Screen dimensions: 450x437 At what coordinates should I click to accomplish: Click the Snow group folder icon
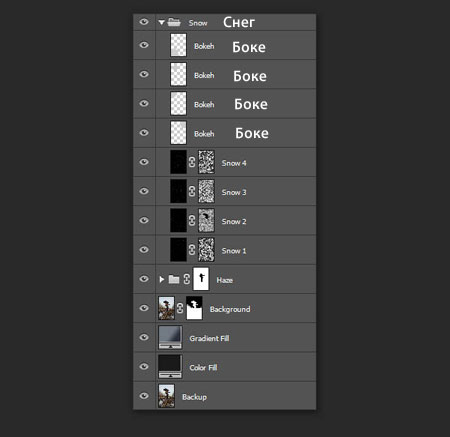coord(174,22)
